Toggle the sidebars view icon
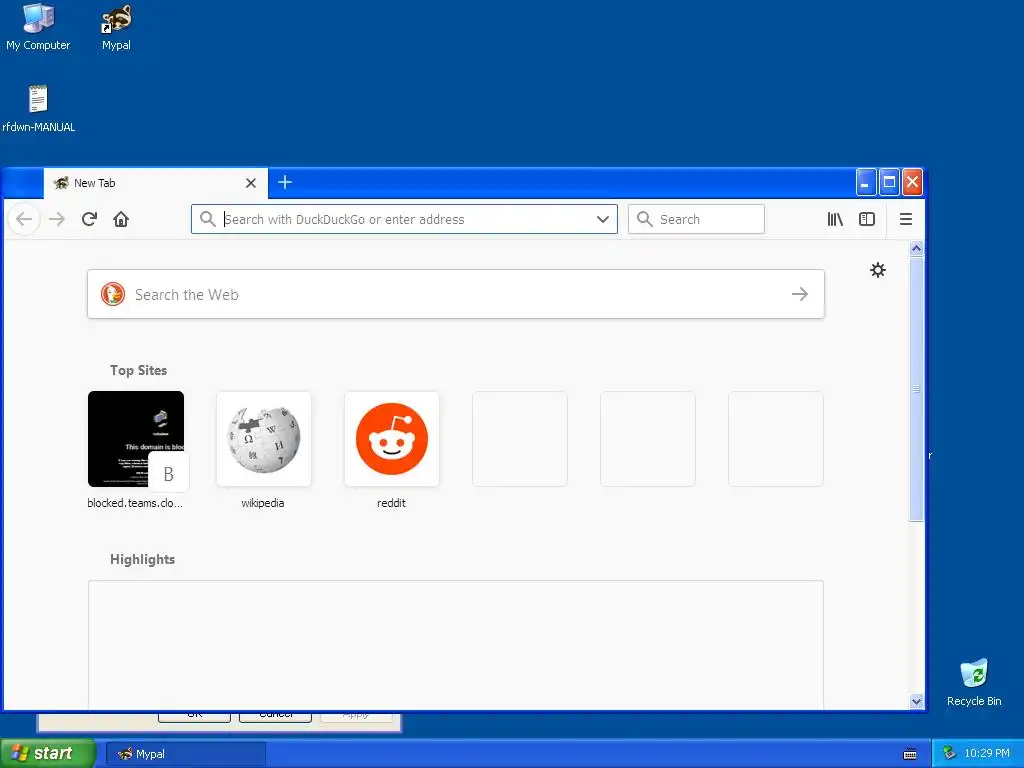 coord(867,219)
